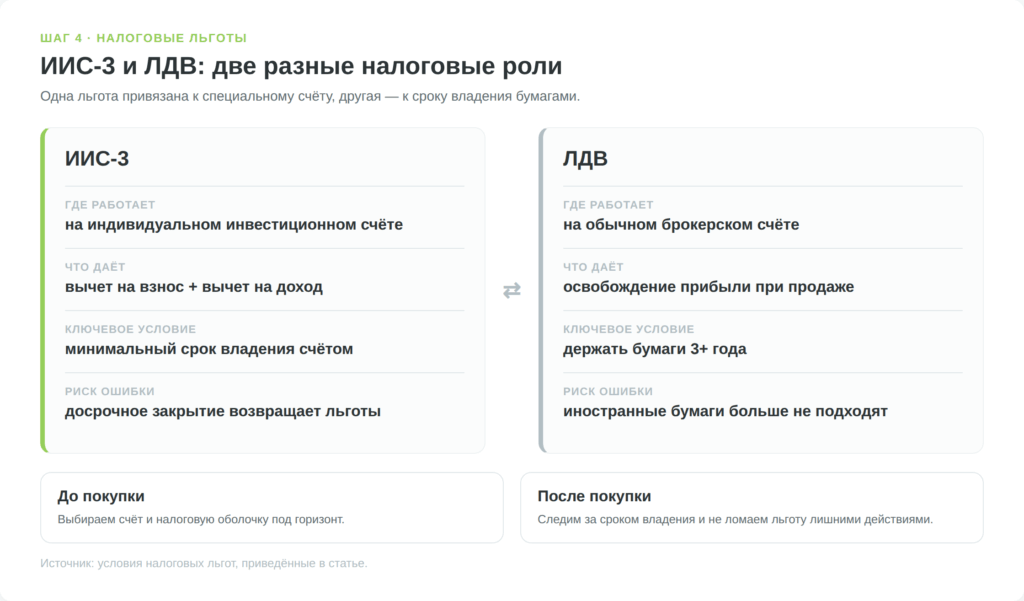The width and height of the screenshot is (1024, 601).
Task: Click 'досрочное закрытие возвращает льготы'
Action: 223,412
